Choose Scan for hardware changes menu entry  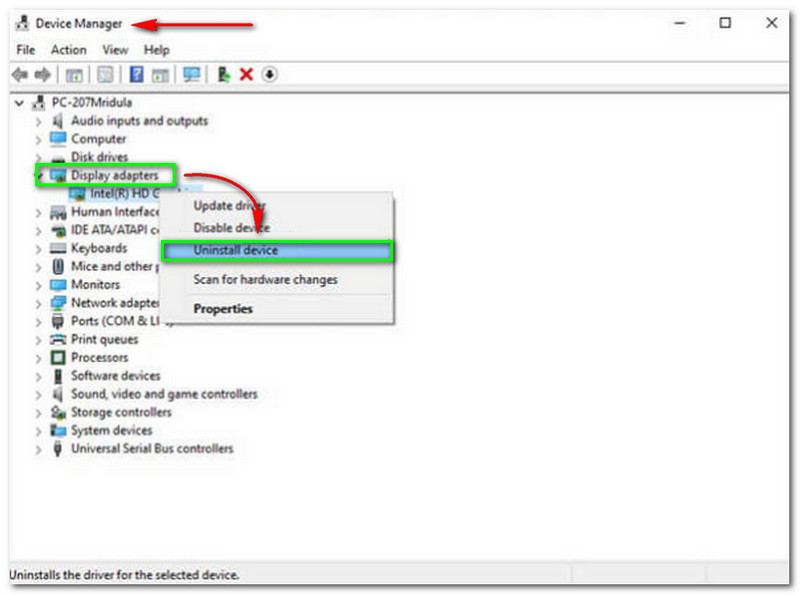point(265,280)
